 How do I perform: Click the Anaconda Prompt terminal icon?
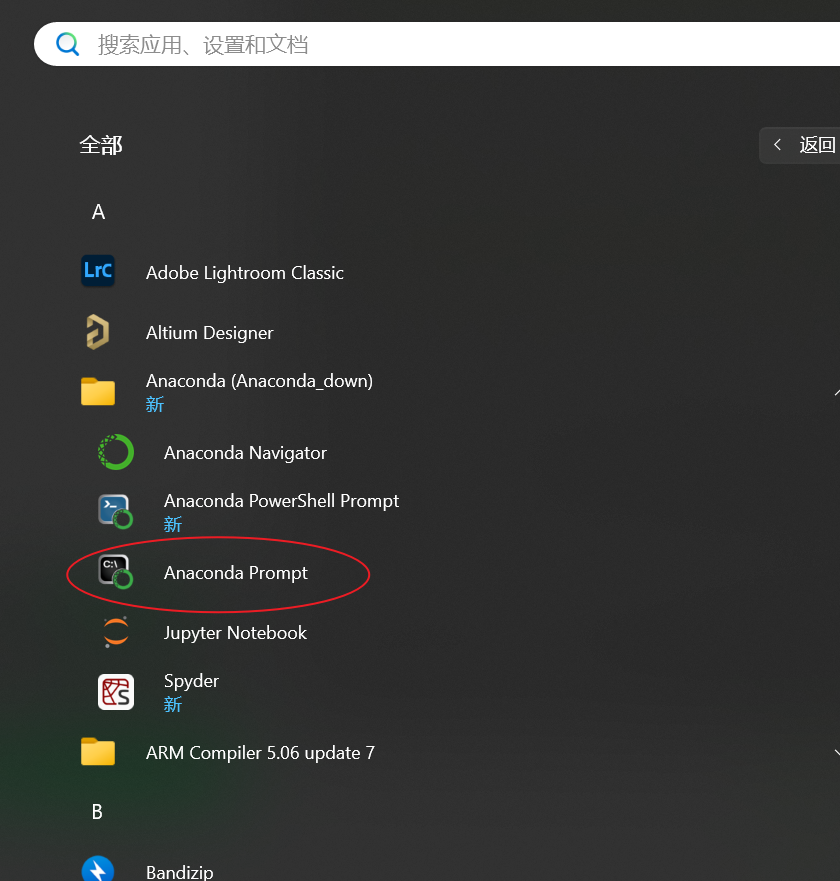(x=116, y=572)
